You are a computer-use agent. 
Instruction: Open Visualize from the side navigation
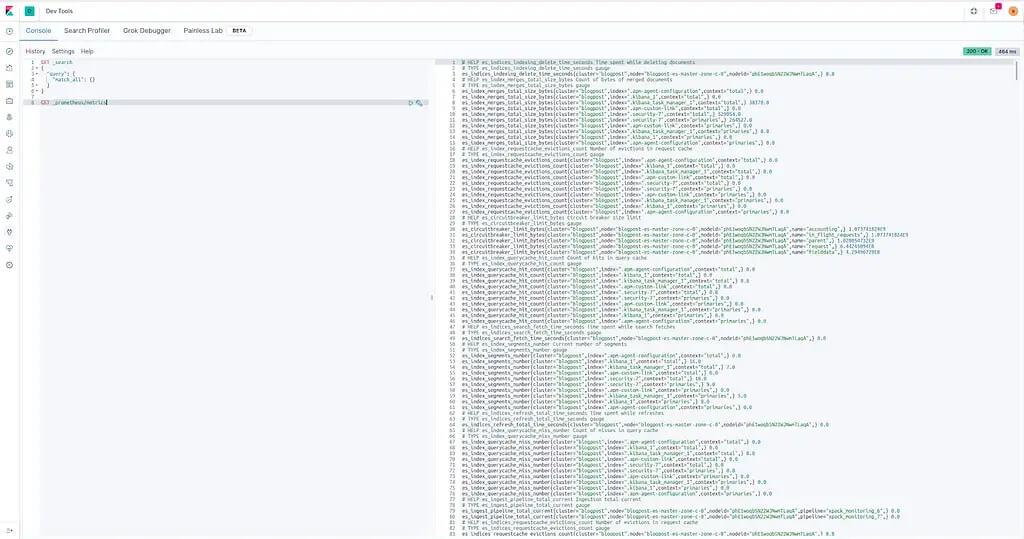tap(9, 68)
